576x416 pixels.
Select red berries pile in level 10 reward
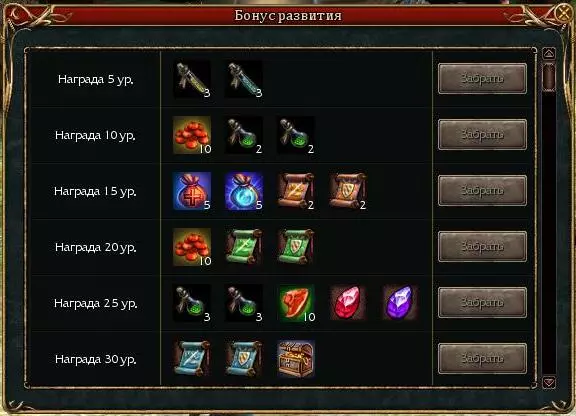(192, 135)
